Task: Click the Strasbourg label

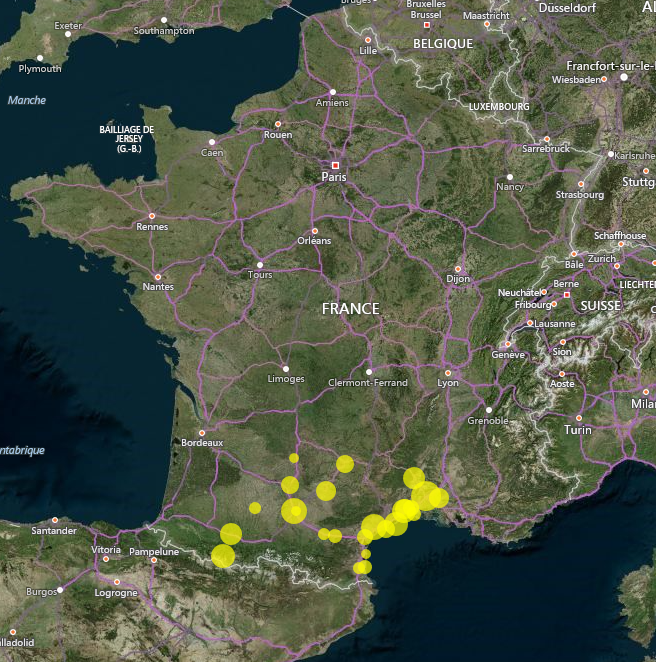Action: 580,195
